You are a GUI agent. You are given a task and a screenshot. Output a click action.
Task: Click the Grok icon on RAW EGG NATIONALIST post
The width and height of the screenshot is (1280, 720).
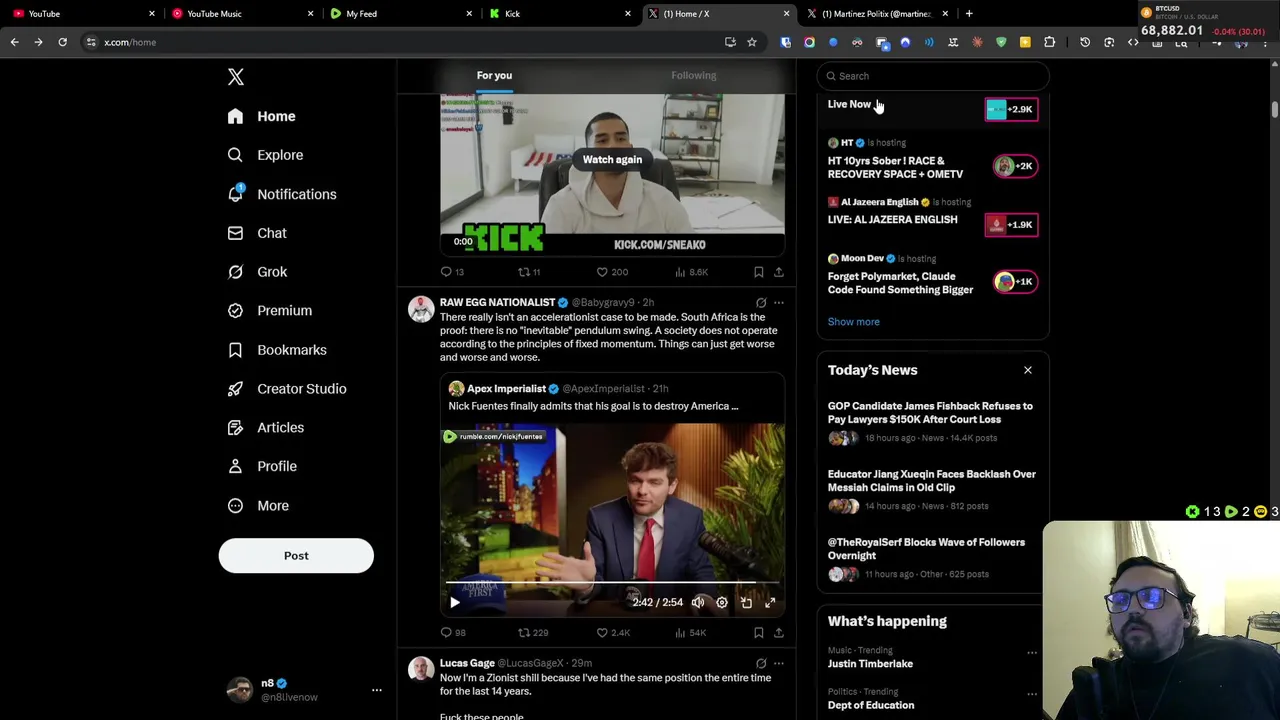(x=761, y=302)
